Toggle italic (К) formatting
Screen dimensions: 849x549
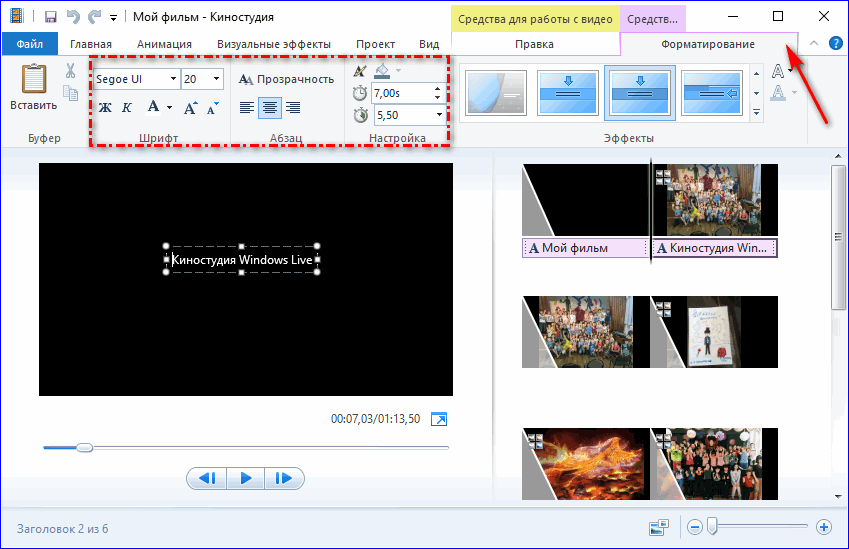point(127,108)
